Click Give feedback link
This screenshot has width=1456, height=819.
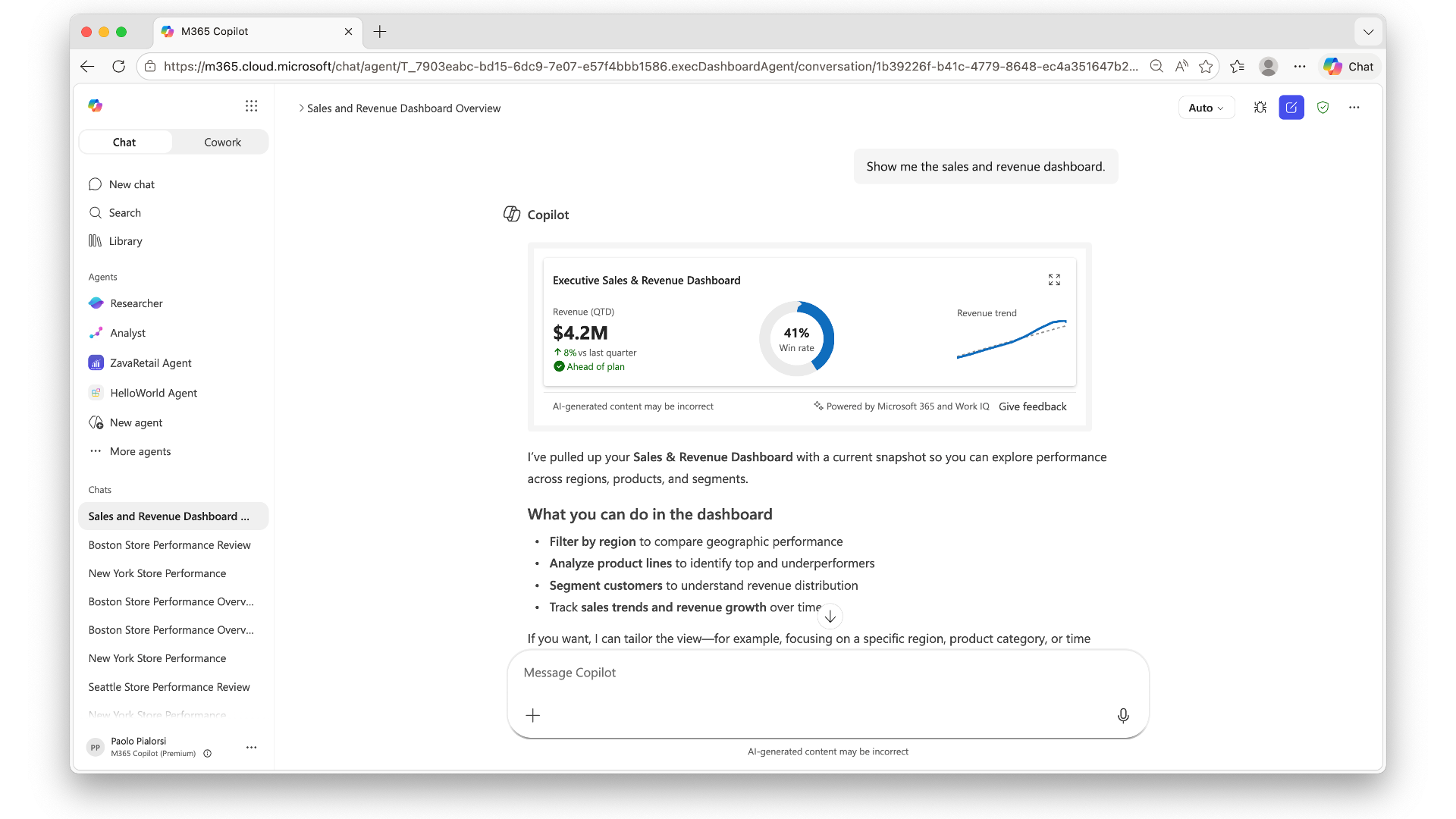pyautogui.click(x=1032, y=406)
